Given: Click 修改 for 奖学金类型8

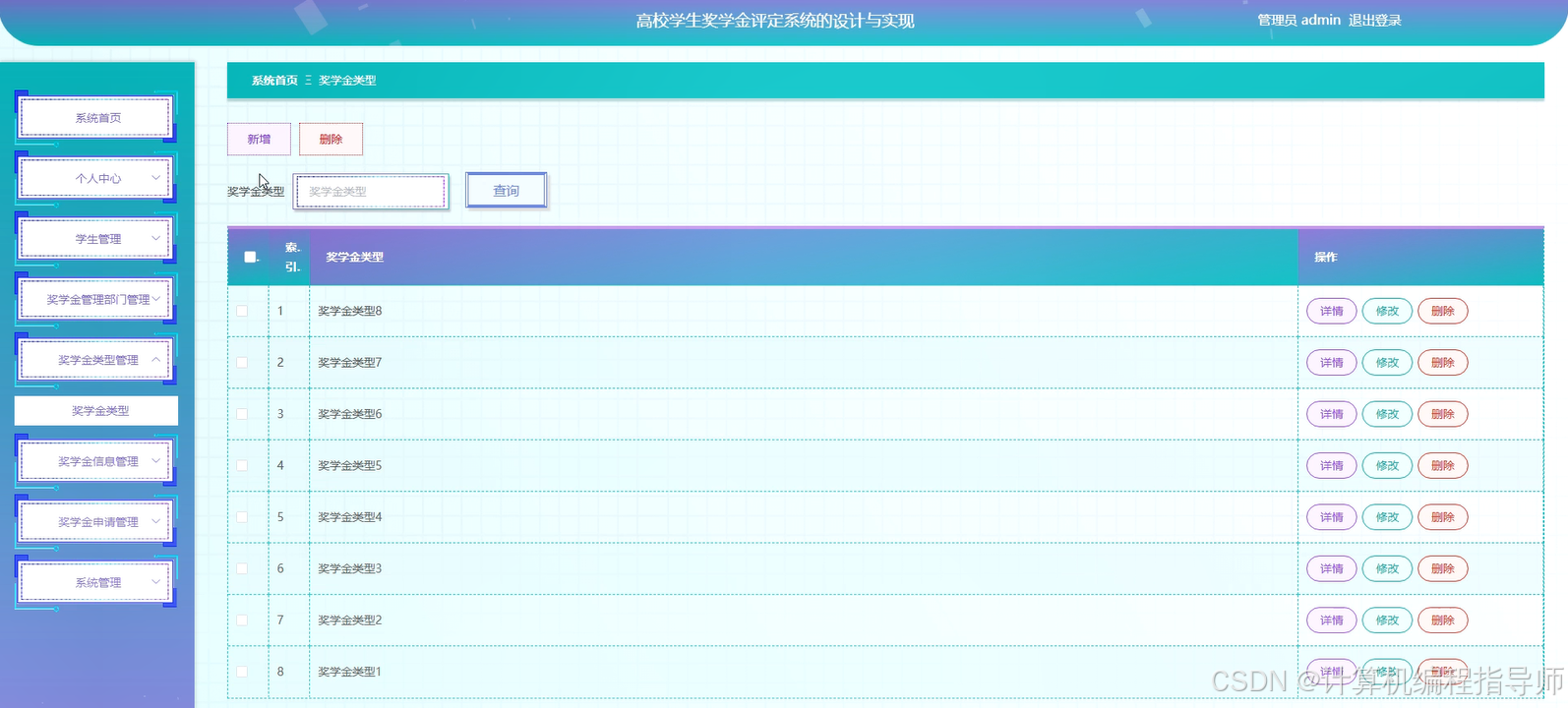Looking at the screenshot, I should (1387, 311).
